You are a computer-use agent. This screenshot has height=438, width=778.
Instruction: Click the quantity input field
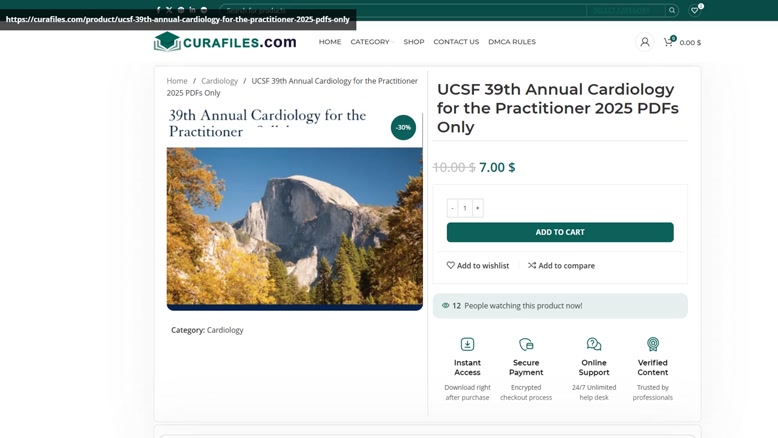click(465, 208)
